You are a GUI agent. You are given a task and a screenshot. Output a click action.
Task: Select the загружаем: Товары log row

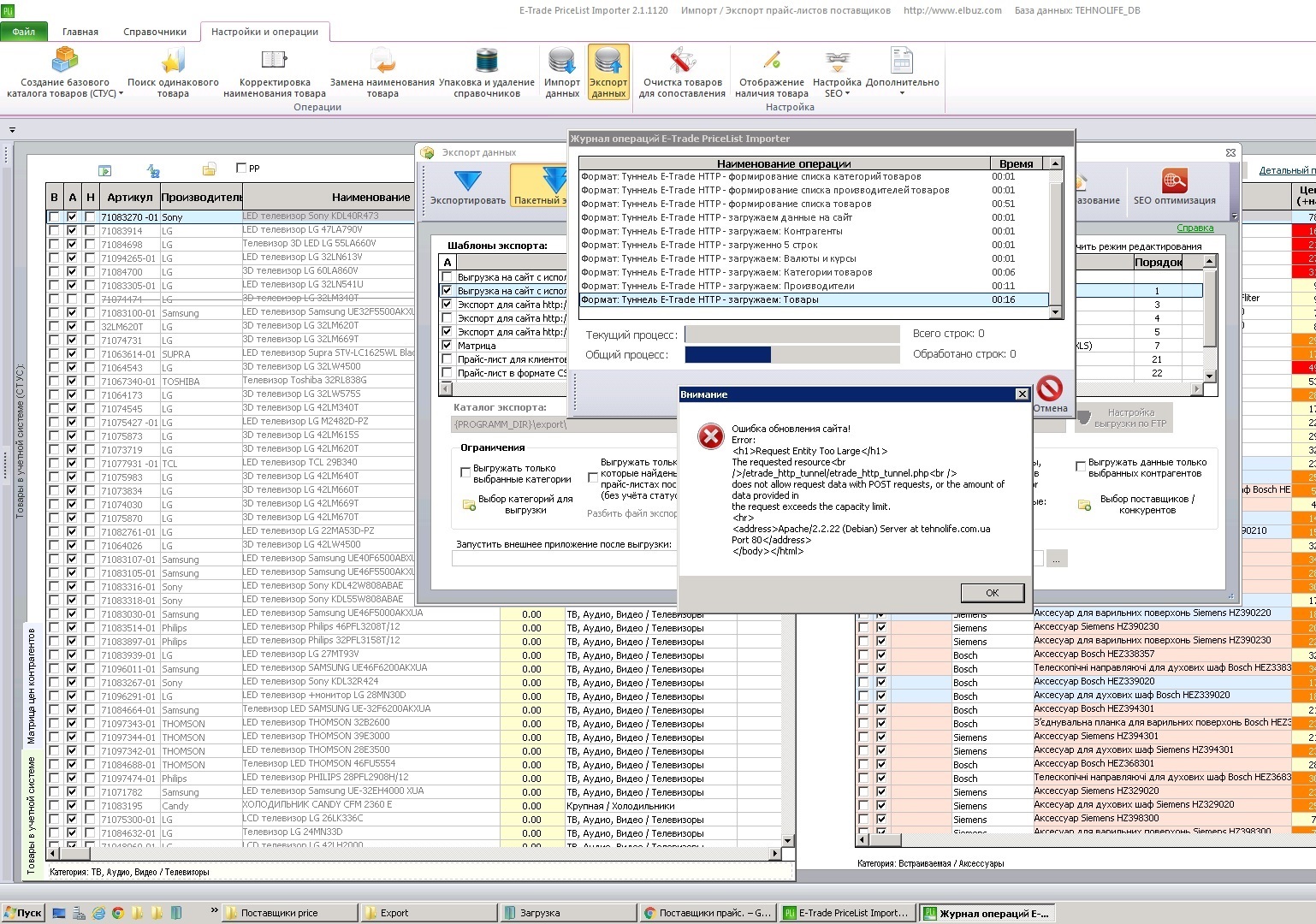814,299
